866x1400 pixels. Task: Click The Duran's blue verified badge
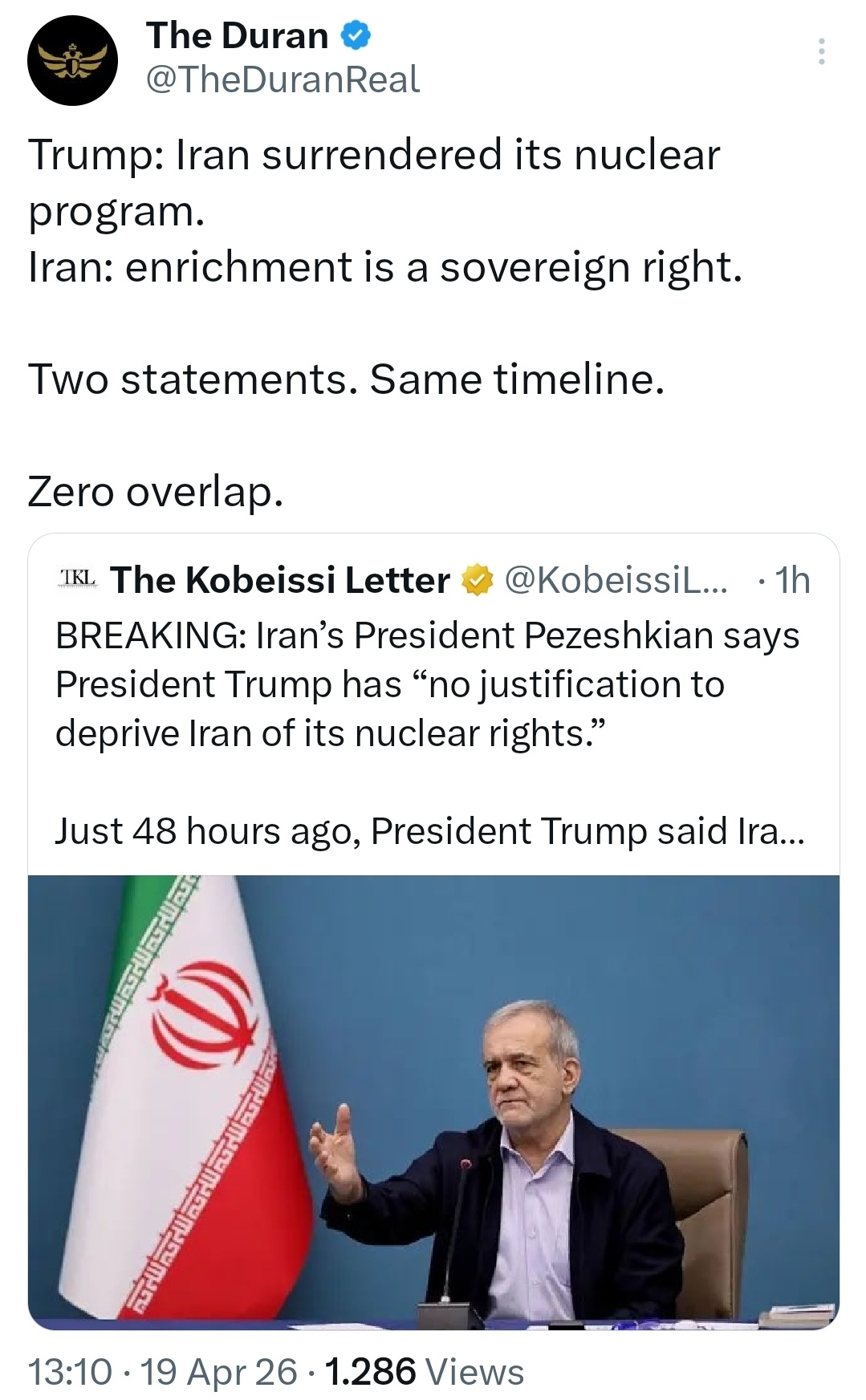356,36
